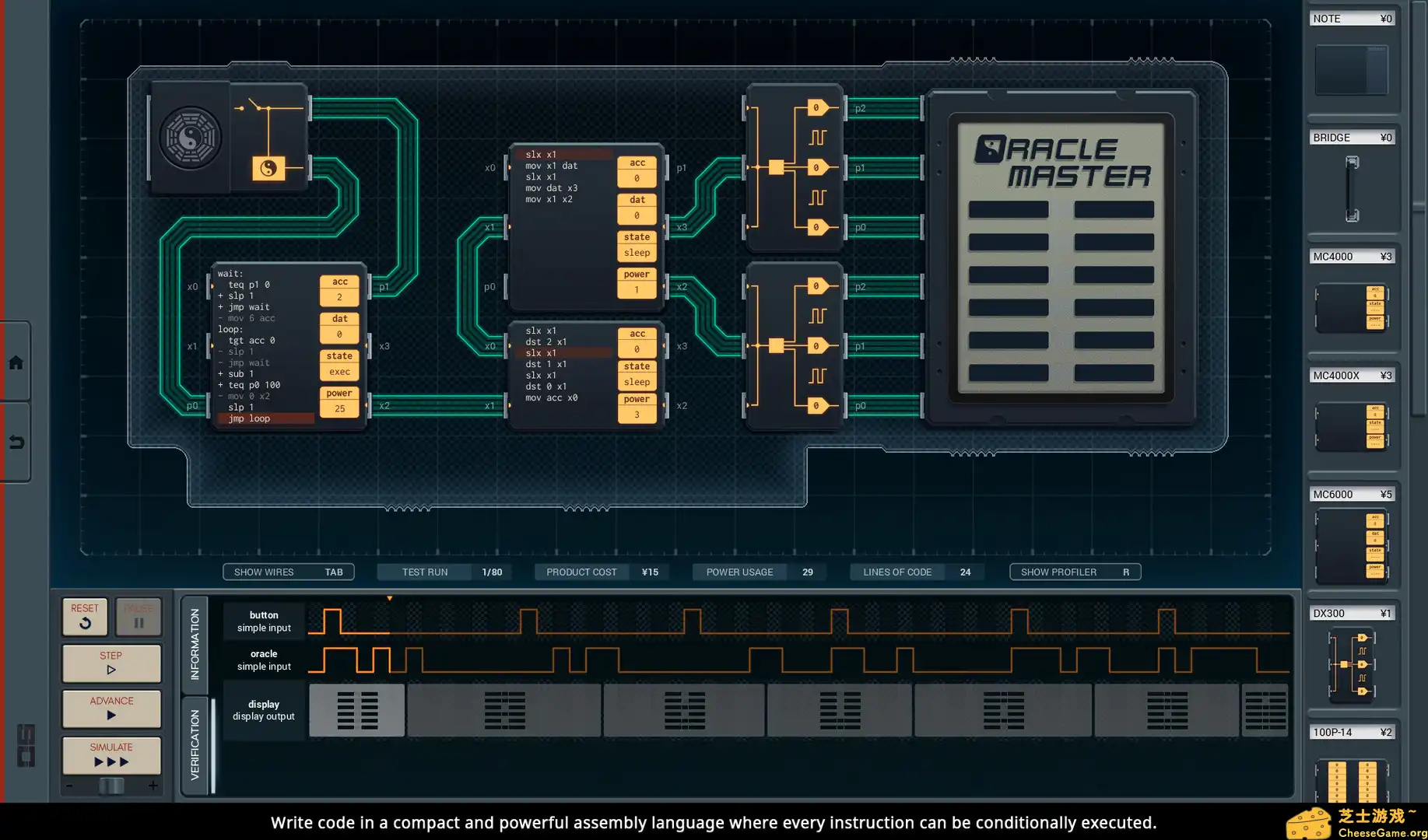Open the home screen via sidebar icon
The width and height of the screenshot is (1428, 840).
coord(17,362)
